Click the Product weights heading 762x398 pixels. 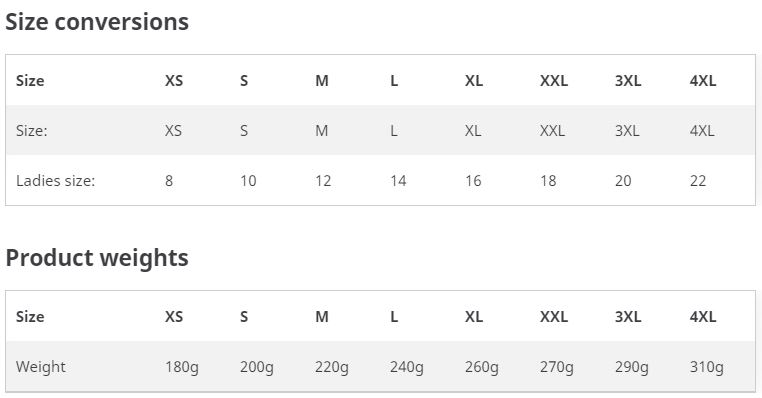97,258
